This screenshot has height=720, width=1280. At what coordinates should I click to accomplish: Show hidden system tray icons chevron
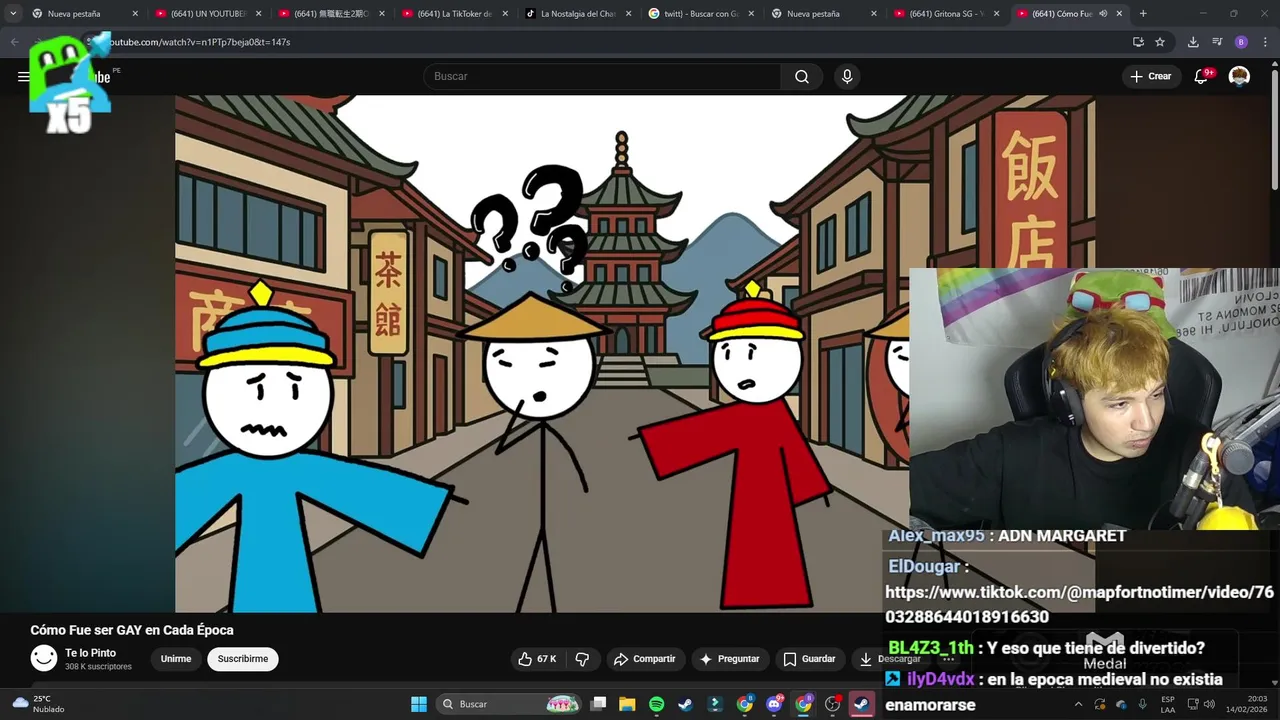(x=1078, y=704)
